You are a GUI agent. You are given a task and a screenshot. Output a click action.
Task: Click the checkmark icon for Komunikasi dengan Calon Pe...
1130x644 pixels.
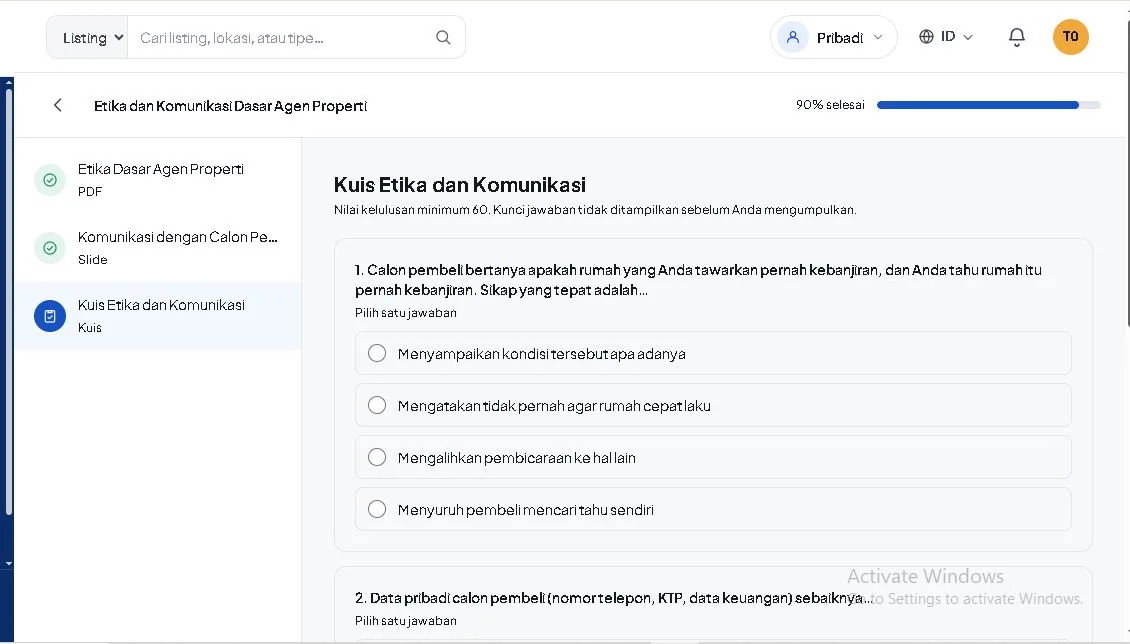[50, 248]
